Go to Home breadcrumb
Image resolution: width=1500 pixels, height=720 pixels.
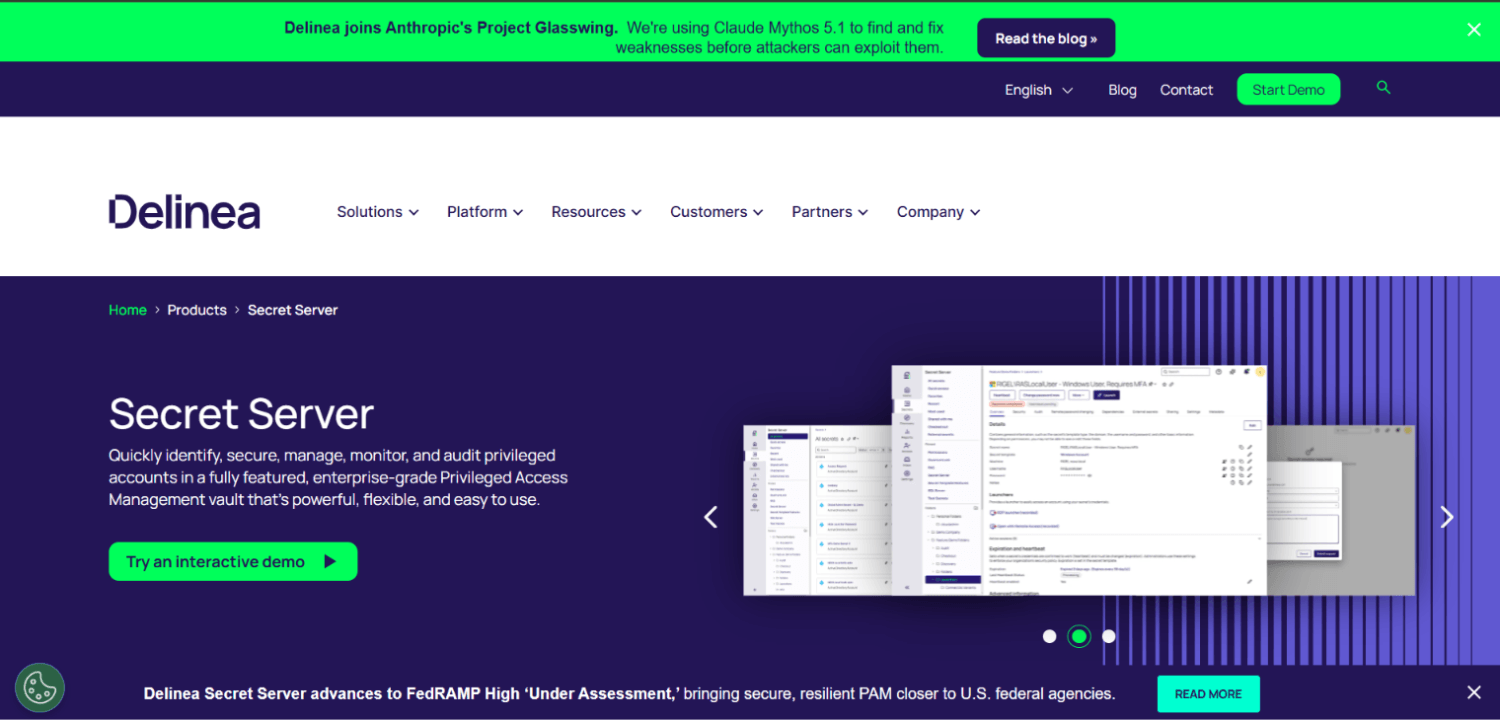[x=128, y=310]
